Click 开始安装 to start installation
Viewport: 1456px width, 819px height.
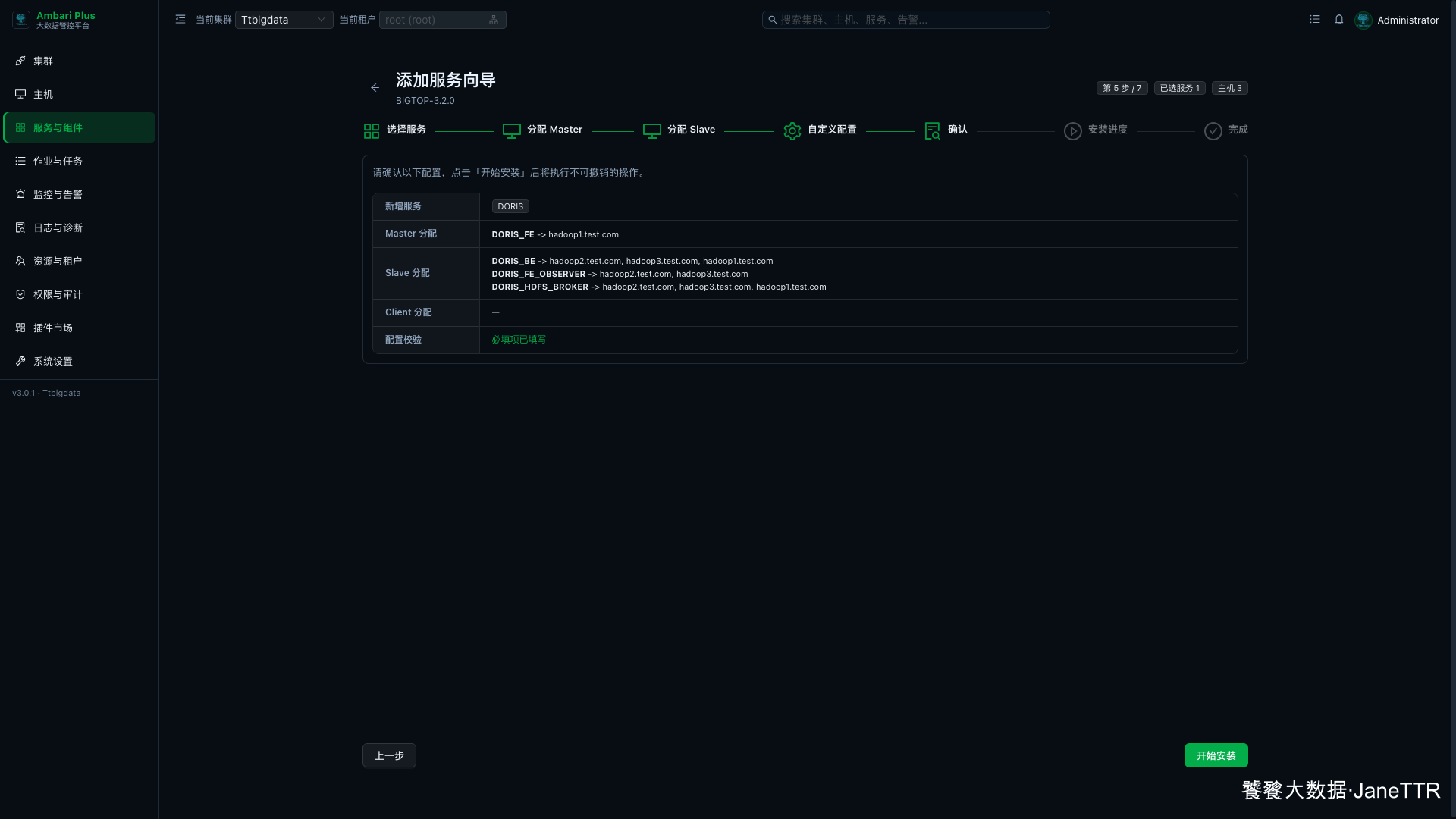1216,755
